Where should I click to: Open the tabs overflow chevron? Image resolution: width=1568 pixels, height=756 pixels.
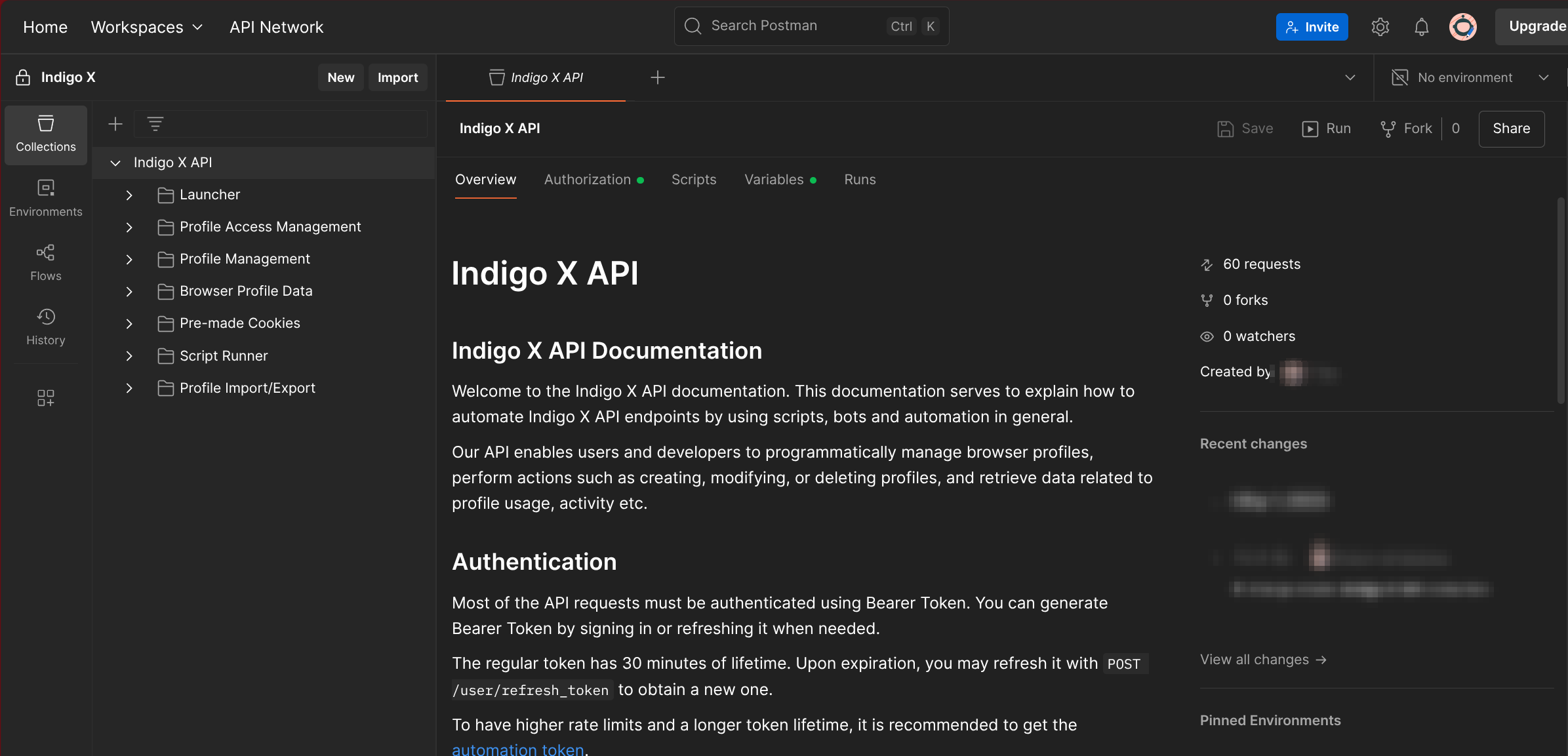coord(1350,77)
